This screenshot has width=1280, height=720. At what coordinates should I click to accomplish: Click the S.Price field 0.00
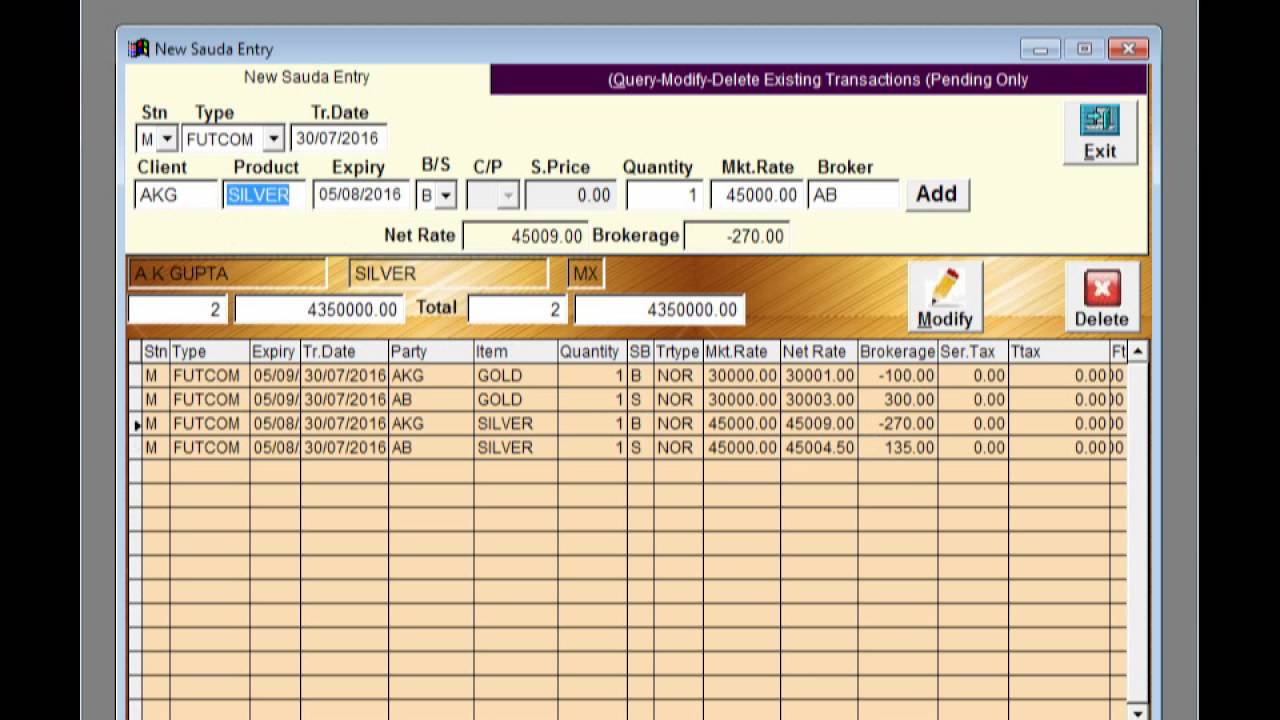tap(571, 195)
